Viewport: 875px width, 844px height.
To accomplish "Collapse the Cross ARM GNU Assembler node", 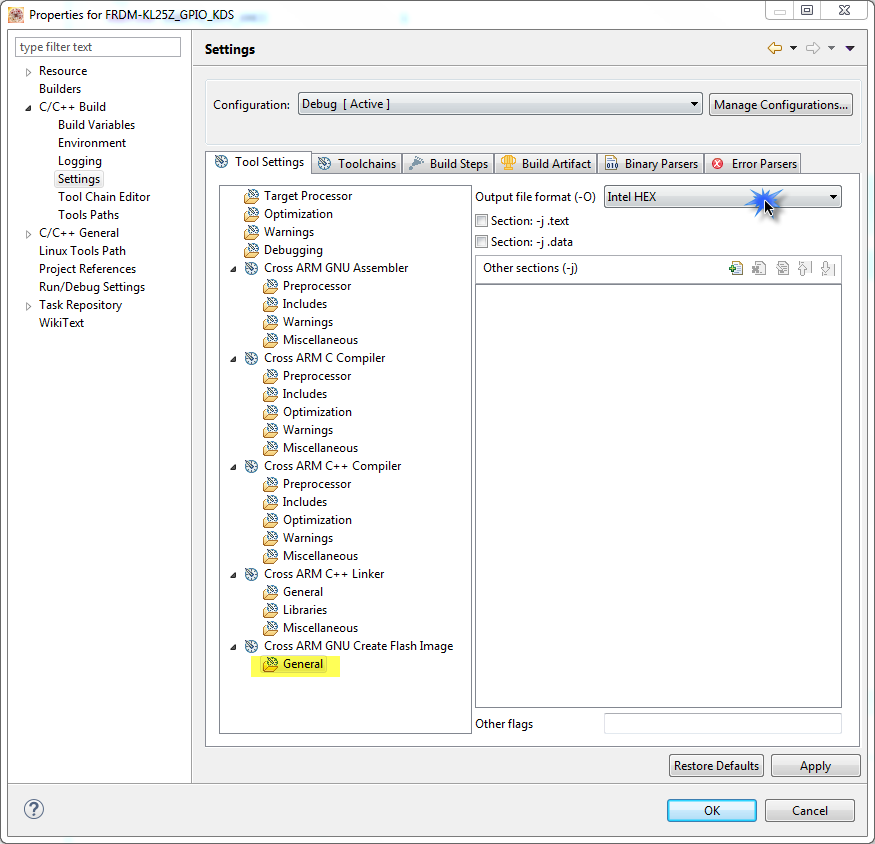I will [233, 269].
